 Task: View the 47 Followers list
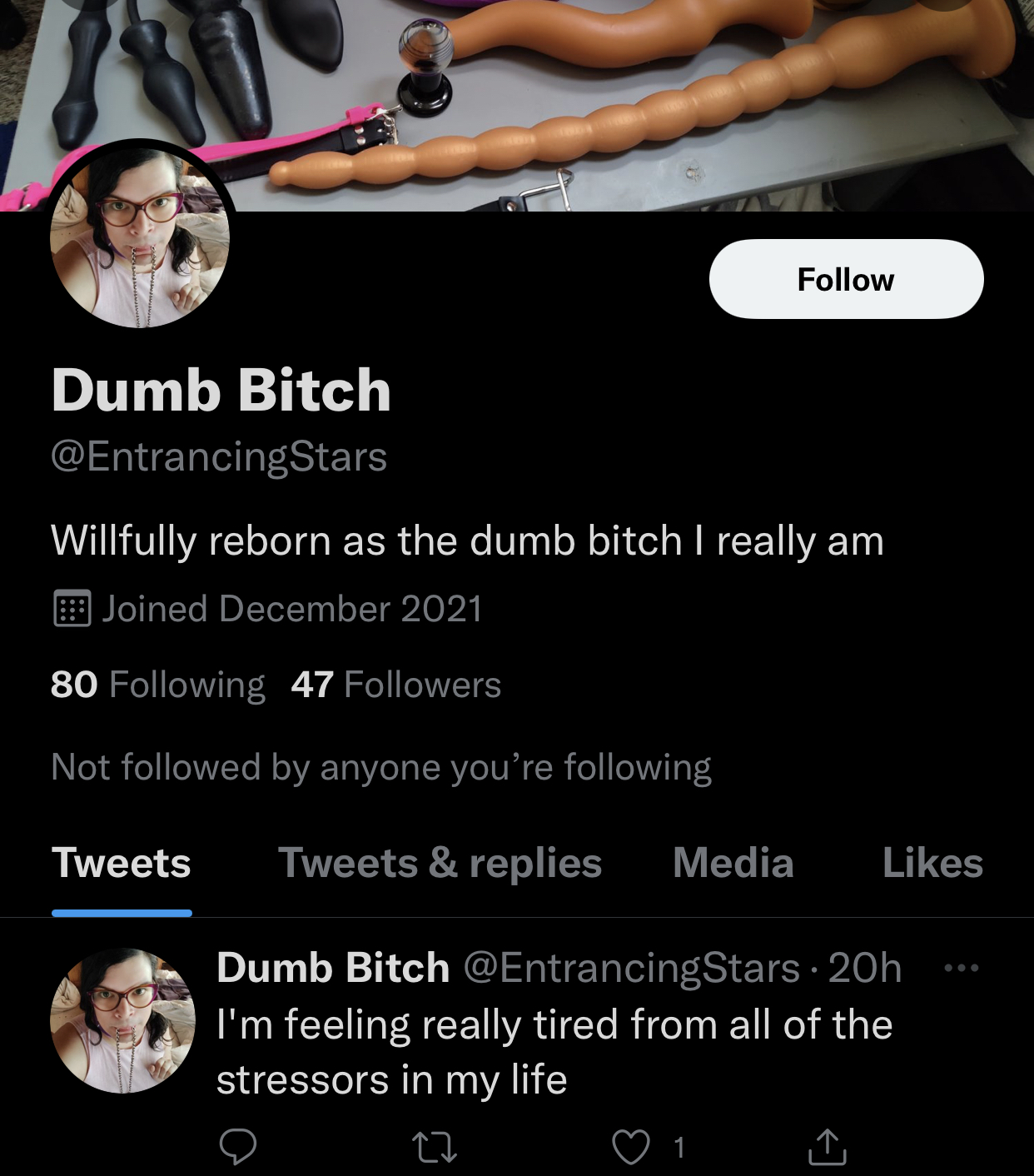[396, 685]
